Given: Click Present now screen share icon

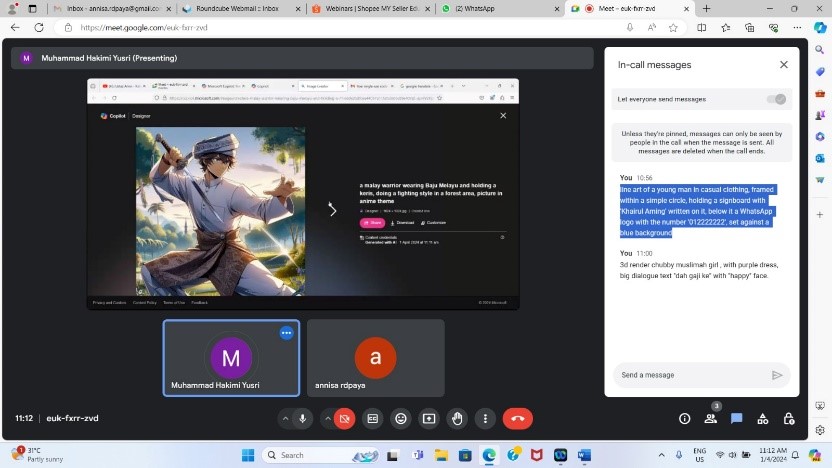Looking at the screenshot, I should tap(429, 419).
